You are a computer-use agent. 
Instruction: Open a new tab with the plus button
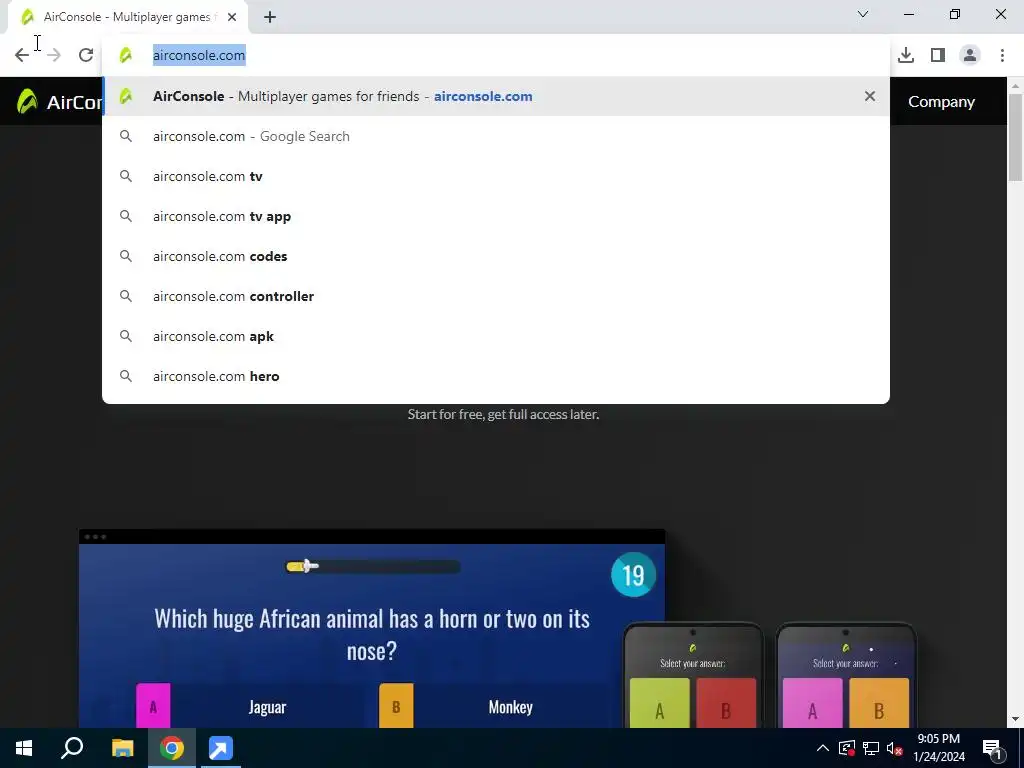270,17
